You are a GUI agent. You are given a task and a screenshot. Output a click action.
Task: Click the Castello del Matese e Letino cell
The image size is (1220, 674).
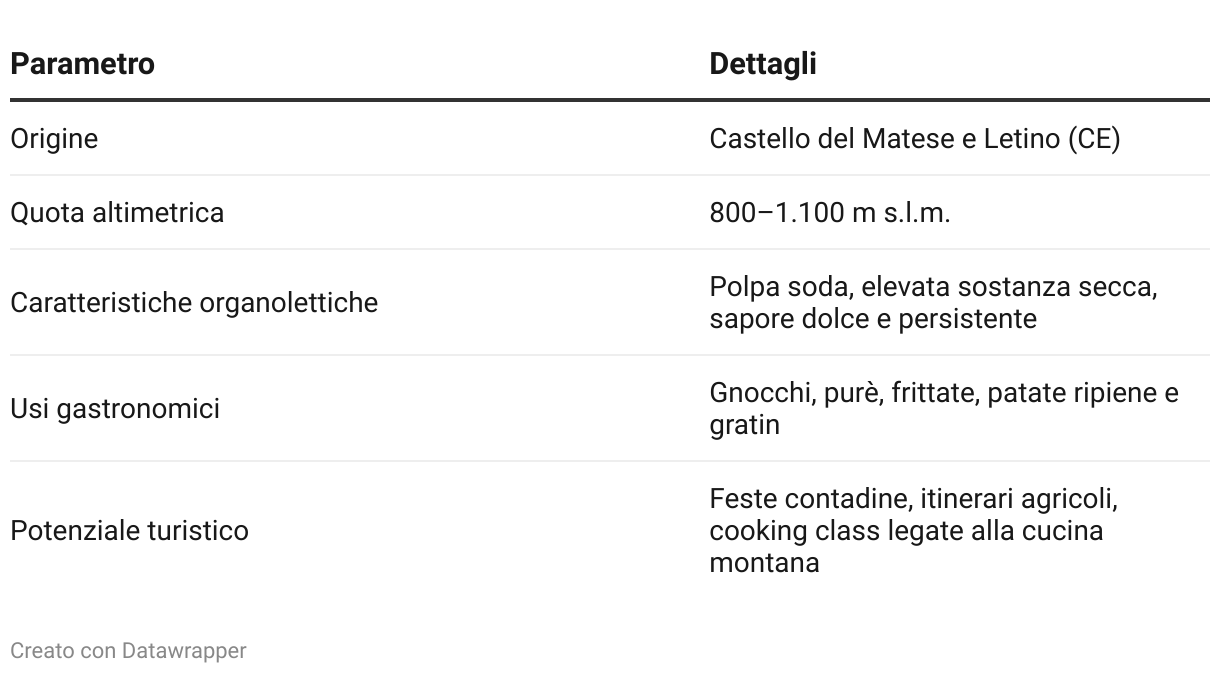(x=915, y=138)
